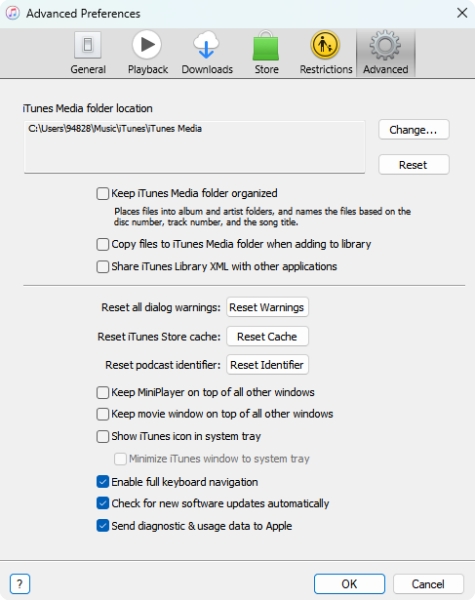Click the 'iTunes Media folder location' label

pyautogui.click(x=88, y=108)
